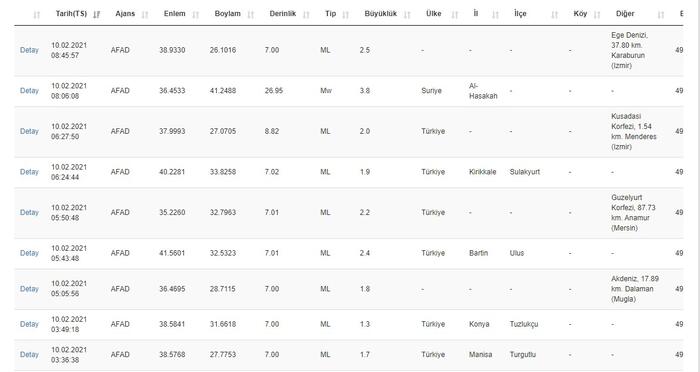Open Detay for Bartin Ulus earthquake
Screen dimensions: 700x372
[x=29, y=253]
